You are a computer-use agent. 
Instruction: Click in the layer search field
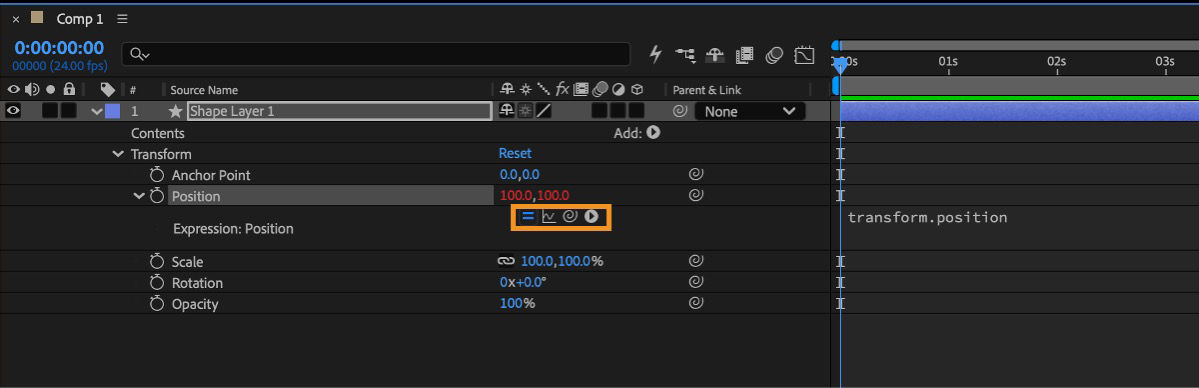point(375,54)
